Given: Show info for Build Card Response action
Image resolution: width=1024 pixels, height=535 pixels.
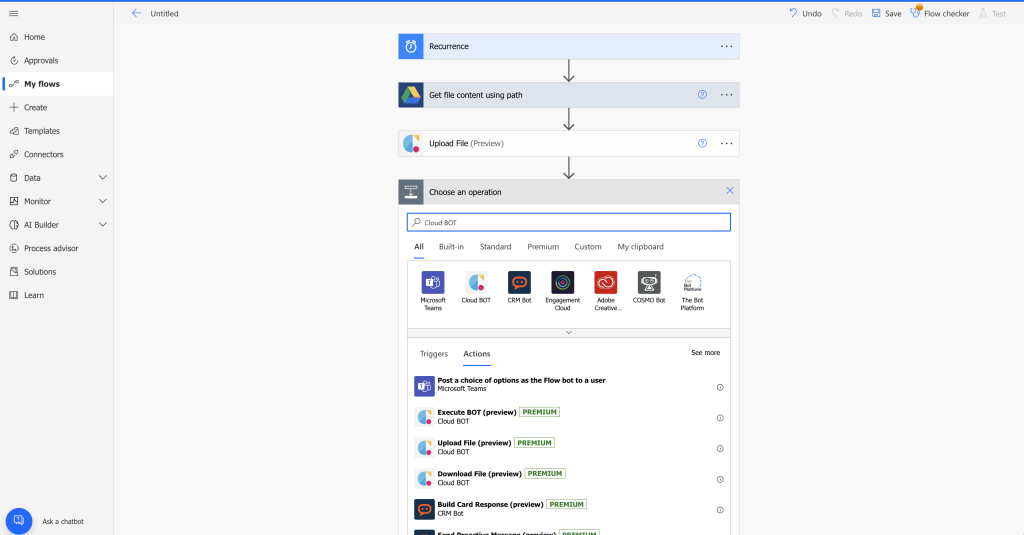Looking at the screenshot, I should click(720, 510).
